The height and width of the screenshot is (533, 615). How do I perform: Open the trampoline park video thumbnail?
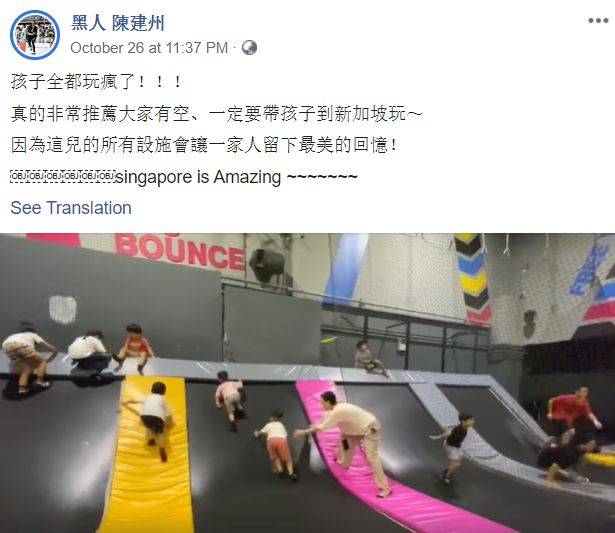pos(308,383)
